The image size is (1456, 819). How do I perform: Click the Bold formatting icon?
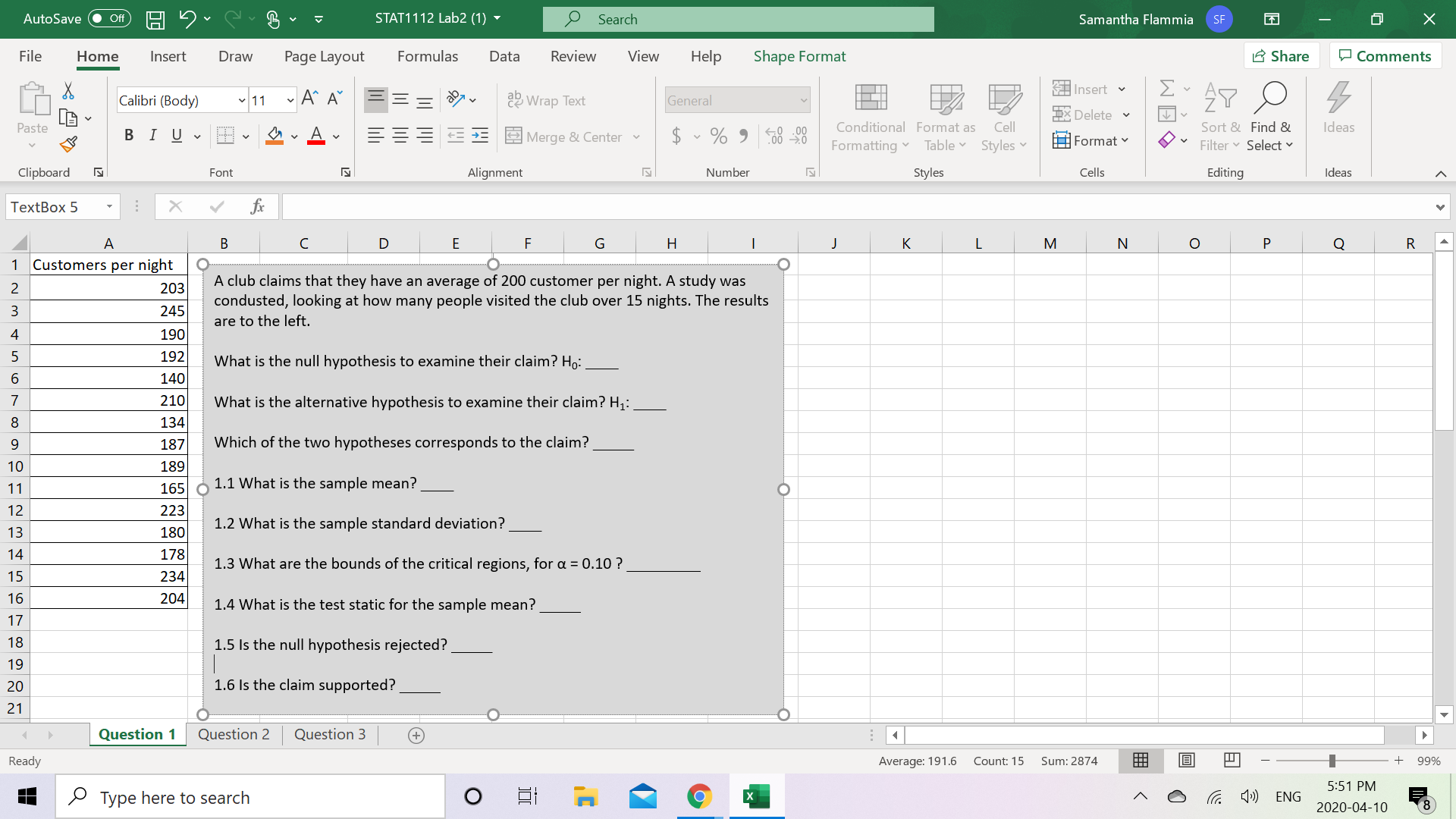pos(128,134)
